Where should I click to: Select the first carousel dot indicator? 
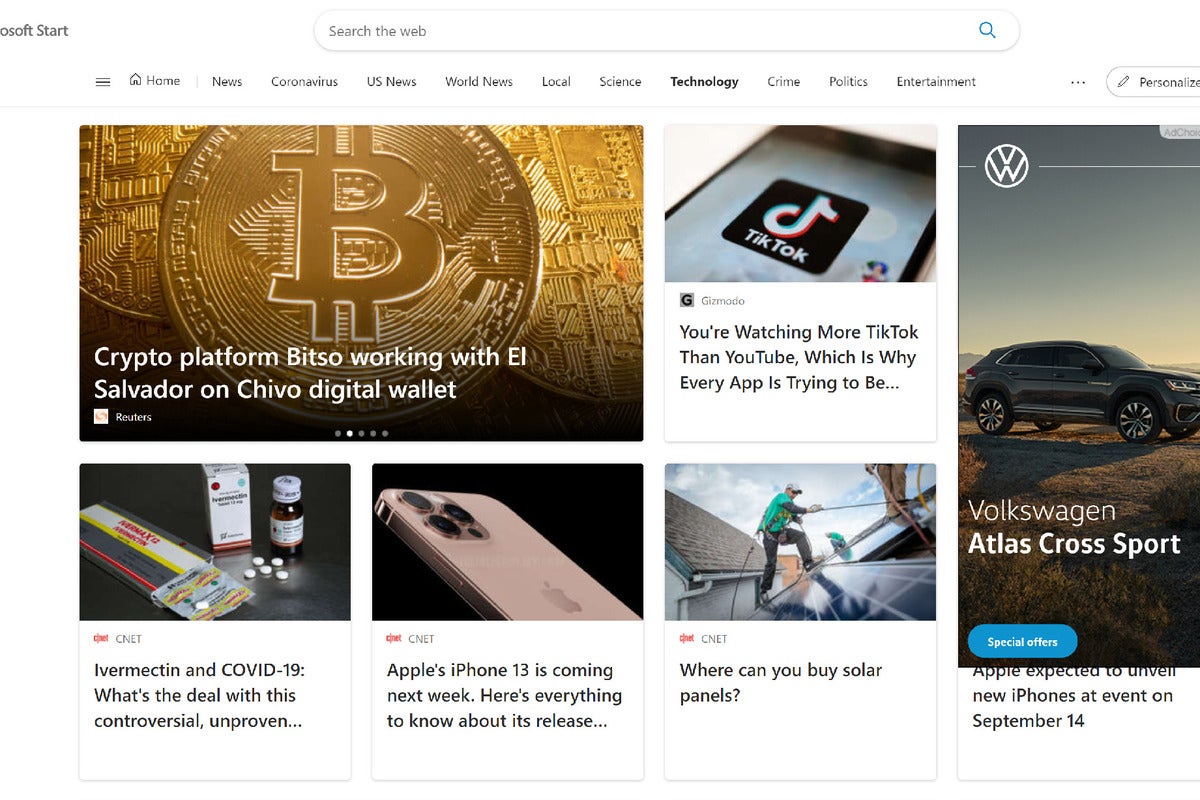click(x=337, y=434)
